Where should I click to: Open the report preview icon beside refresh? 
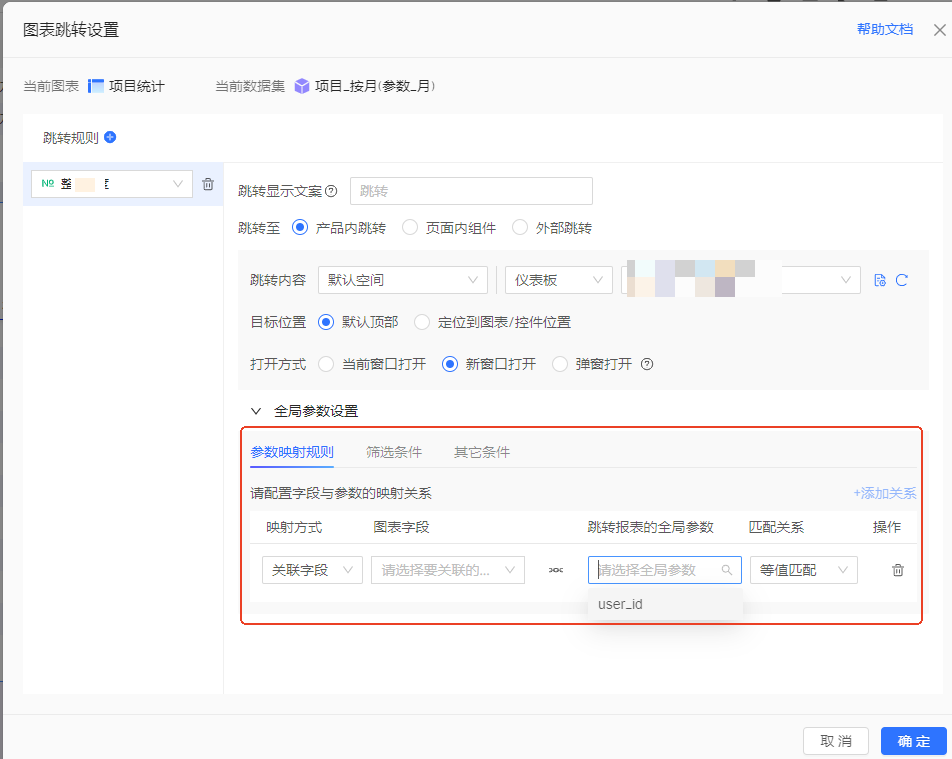click(x=880, y=280)
